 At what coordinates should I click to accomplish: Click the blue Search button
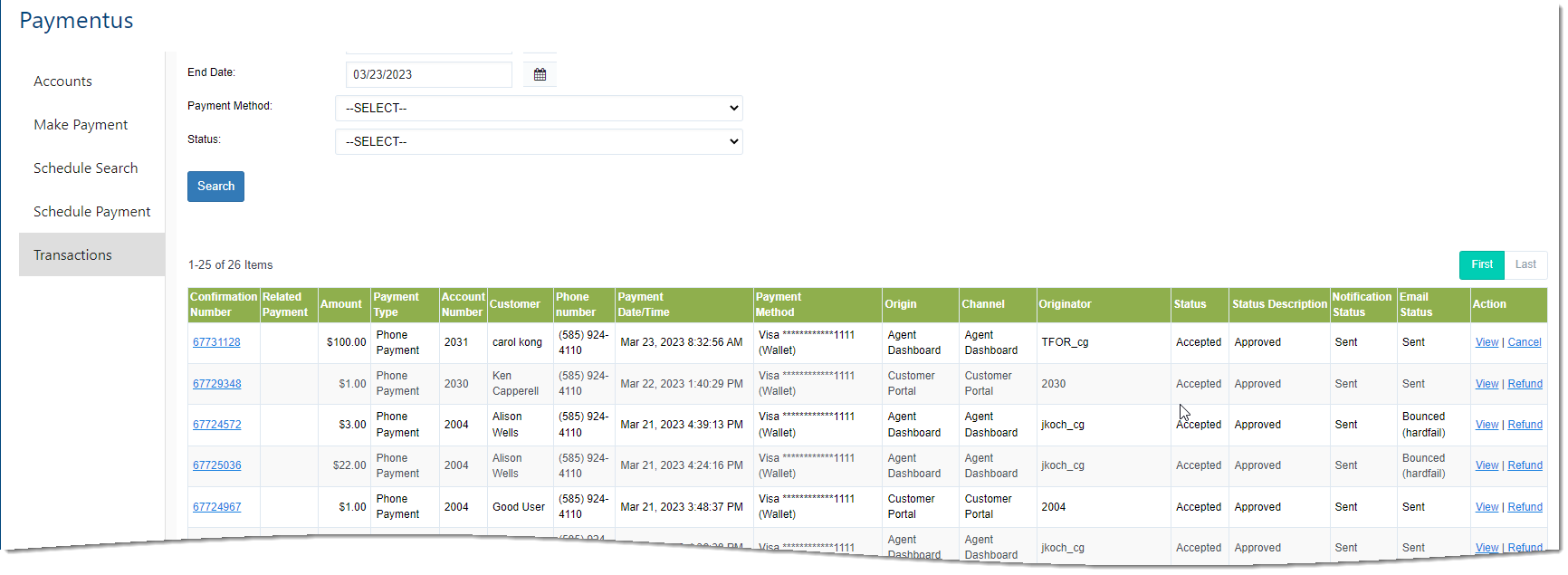click(x=215, y=187)
